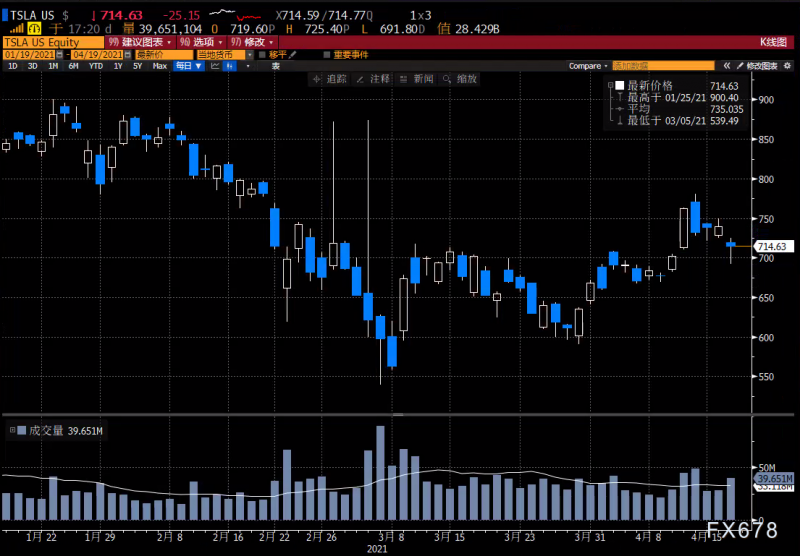The width and height of the screenshot is (800, 556).
Task: Switch to 表 table view
Action: (x=276, y=66)
